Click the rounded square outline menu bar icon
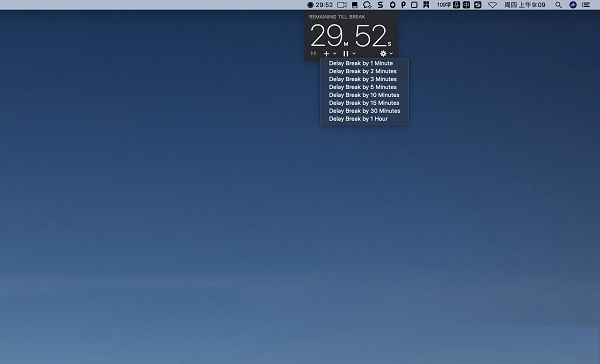Viewport: 600px width, 364px height. tap(414, 5)
